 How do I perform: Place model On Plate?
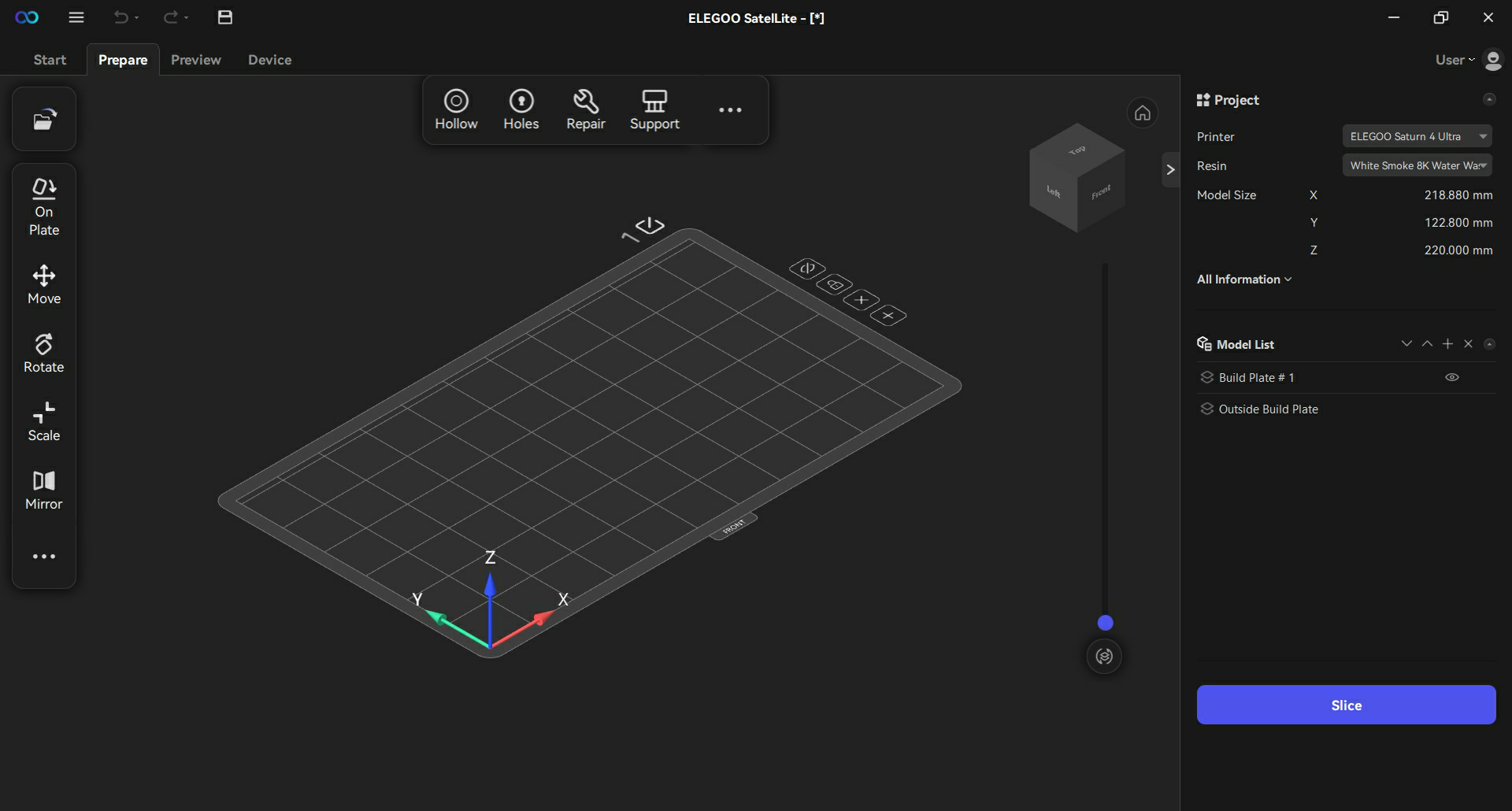(x=44, y=208)
